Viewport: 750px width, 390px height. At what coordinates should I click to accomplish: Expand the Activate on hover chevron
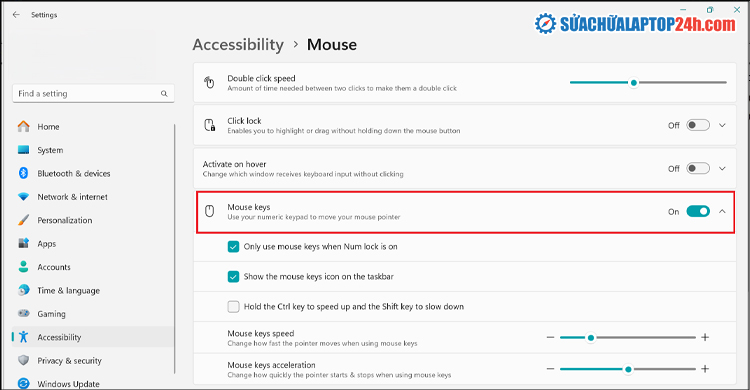(x=722, y=168)
